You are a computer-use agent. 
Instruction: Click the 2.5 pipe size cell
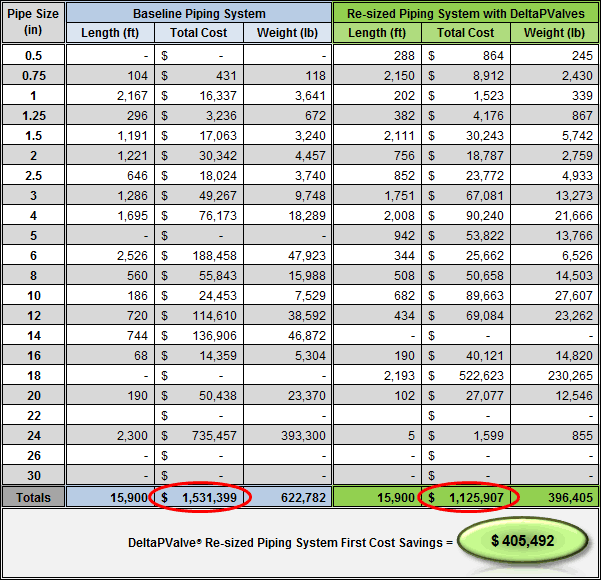33,176
